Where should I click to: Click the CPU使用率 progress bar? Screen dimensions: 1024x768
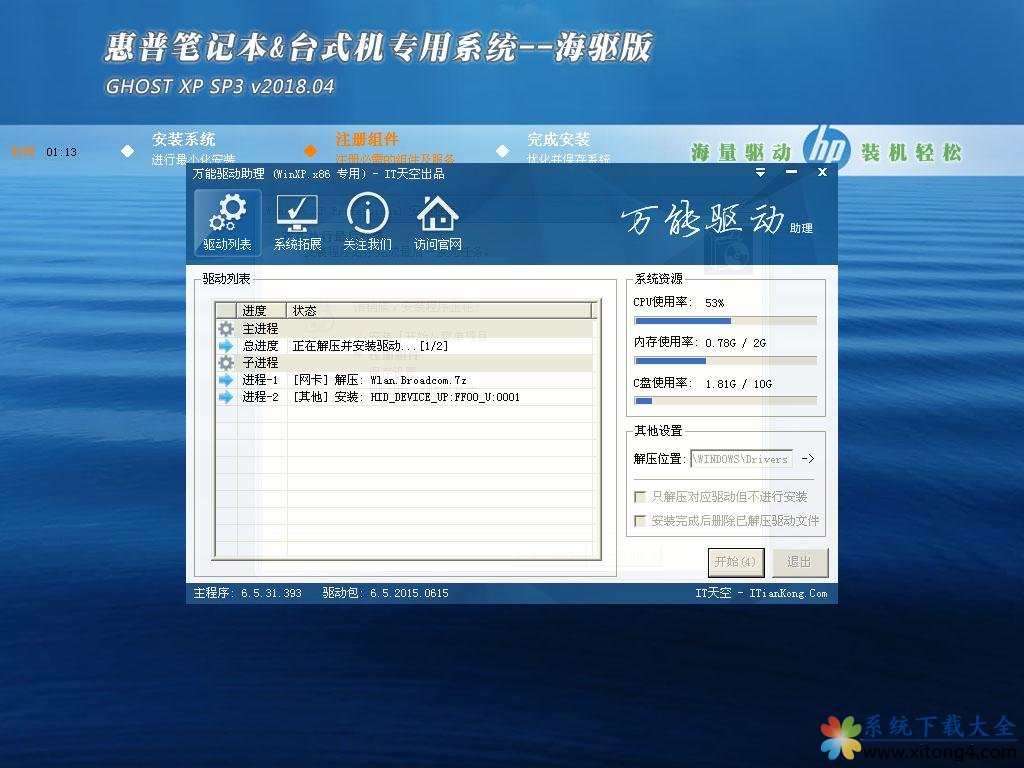[x=726, y=321]
